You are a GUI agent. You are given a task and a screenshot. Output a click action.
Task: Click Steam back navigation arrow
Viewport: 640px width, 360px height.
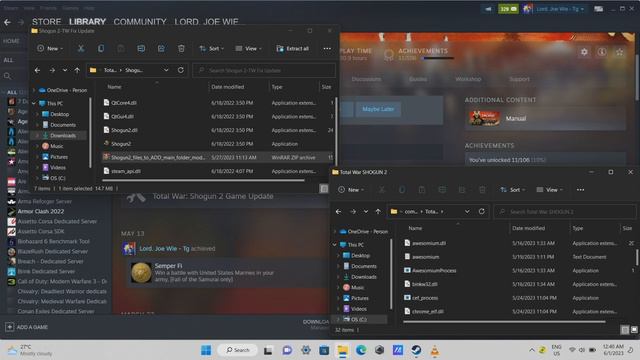click(x=7, y=22)
